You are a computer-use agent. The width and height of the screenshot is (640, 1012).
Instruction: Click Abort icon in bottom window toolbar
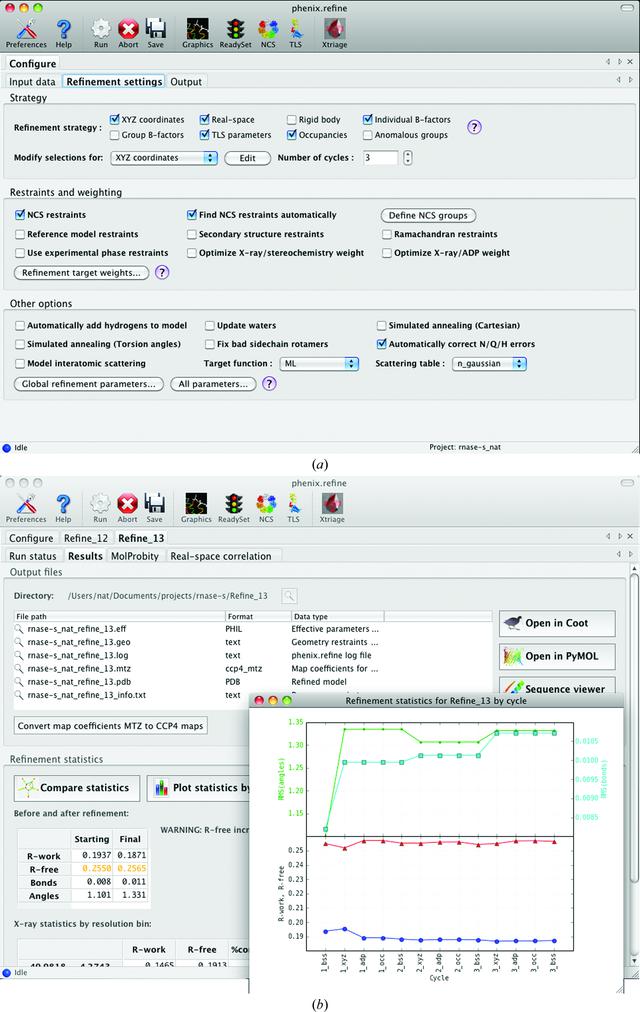tap(128, 508)
